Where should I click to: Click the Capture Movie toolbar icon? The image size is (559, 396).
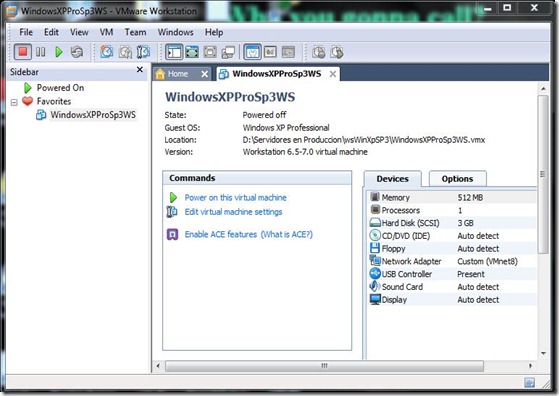tap(337, 52)
